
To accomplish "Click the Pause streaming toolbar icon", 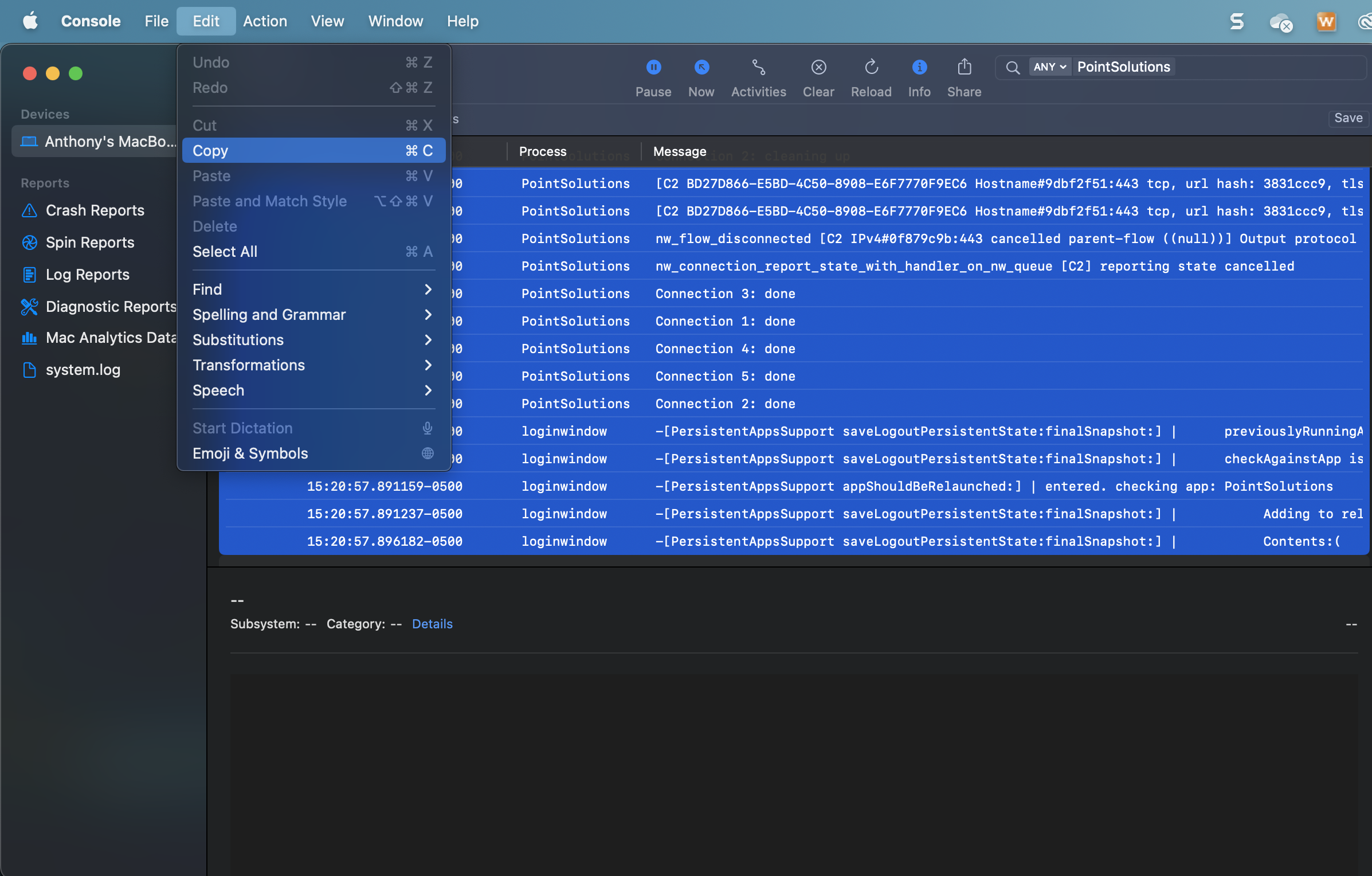I will [x=653, y=68].
